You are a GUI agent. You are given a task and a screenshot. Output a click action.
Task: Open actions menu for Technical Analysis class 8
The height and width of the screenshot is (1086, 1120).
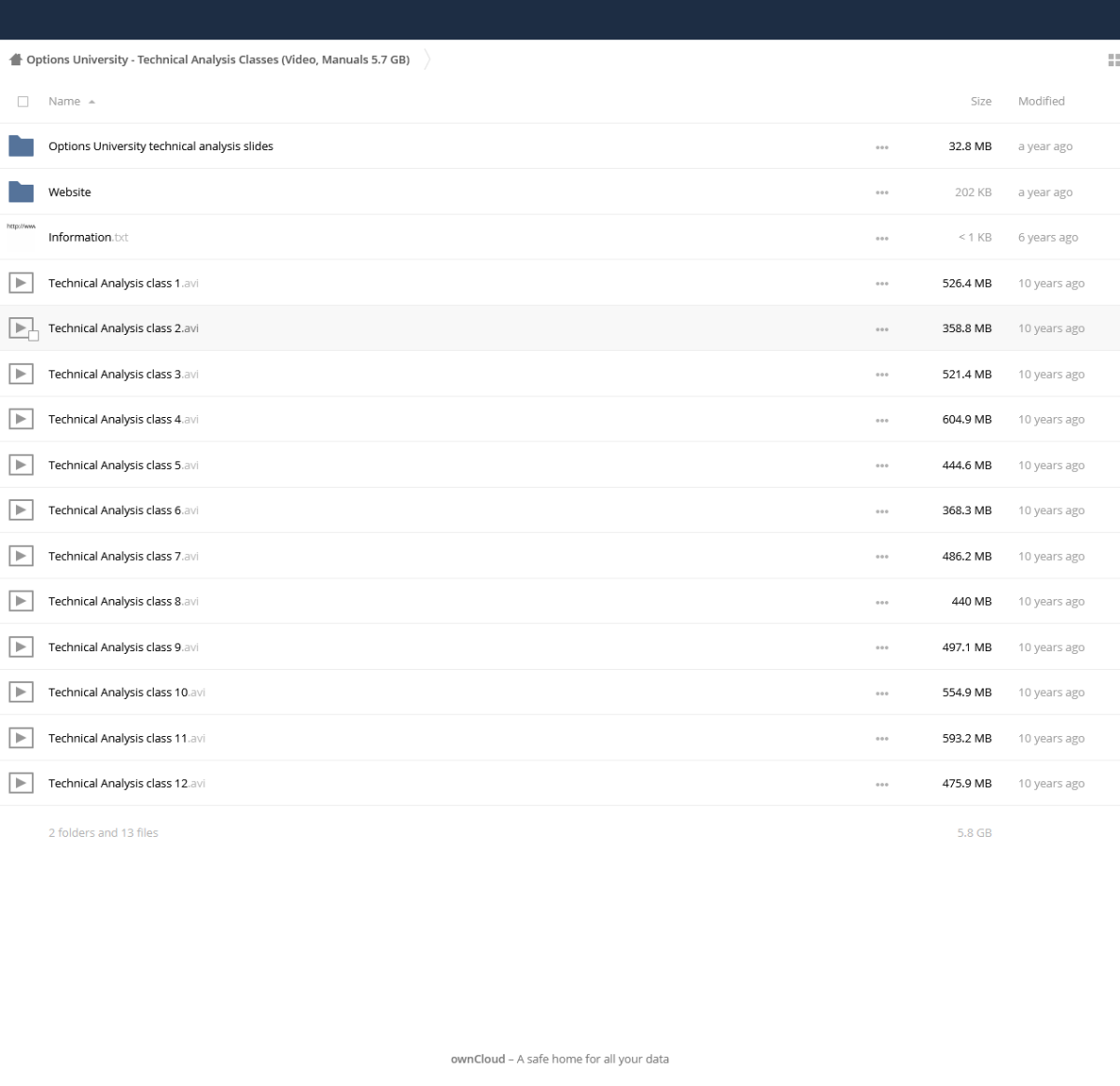(882, 602)
